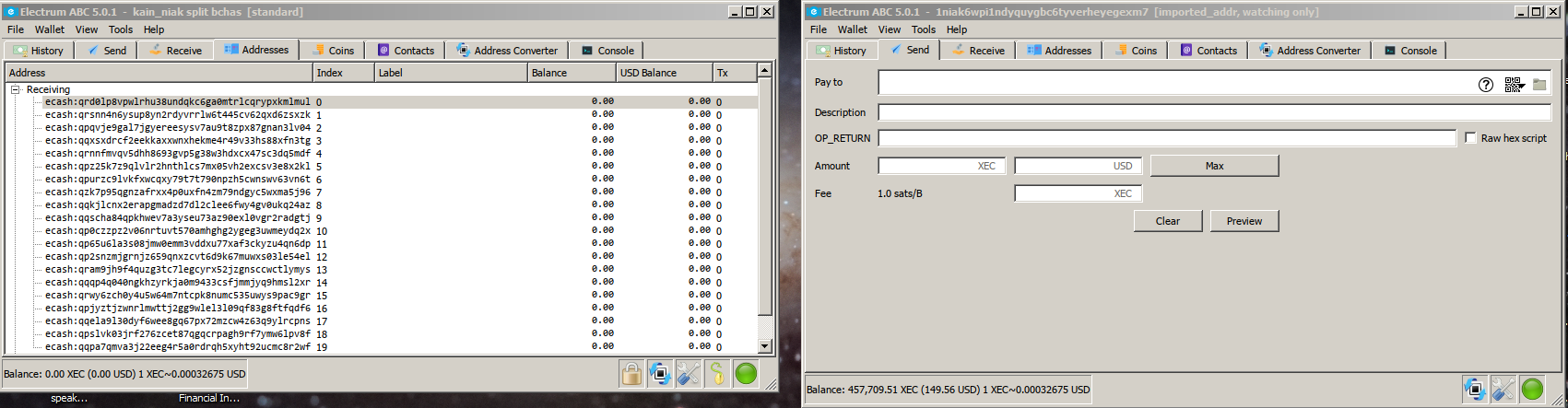Click green network indicator in right window
Image resolution: width=1568 pixels, height=408 pixels.
click(x=1532, y=389)
